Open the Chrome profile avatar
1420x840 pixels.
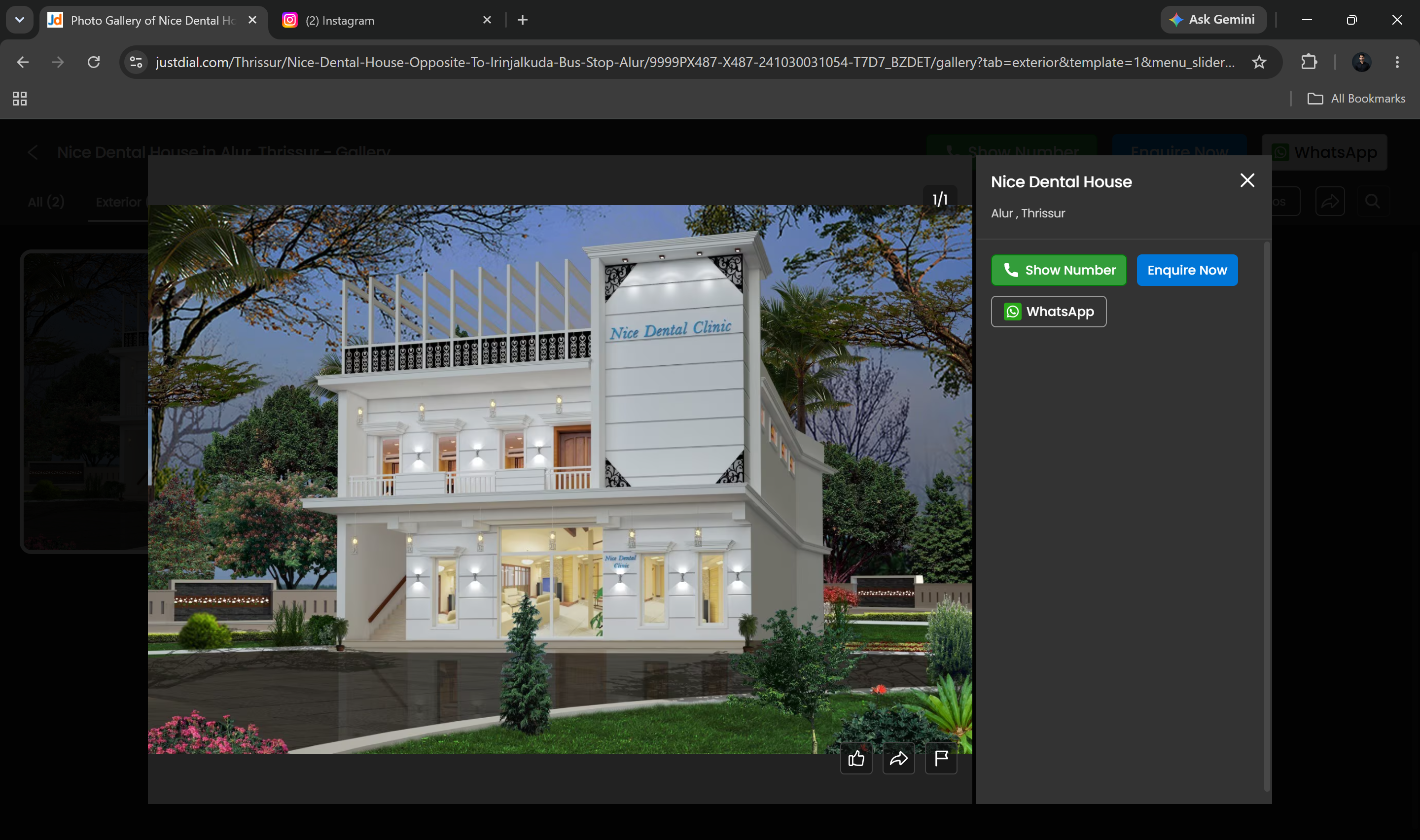pyautogui.click(x=1361, y=62)
